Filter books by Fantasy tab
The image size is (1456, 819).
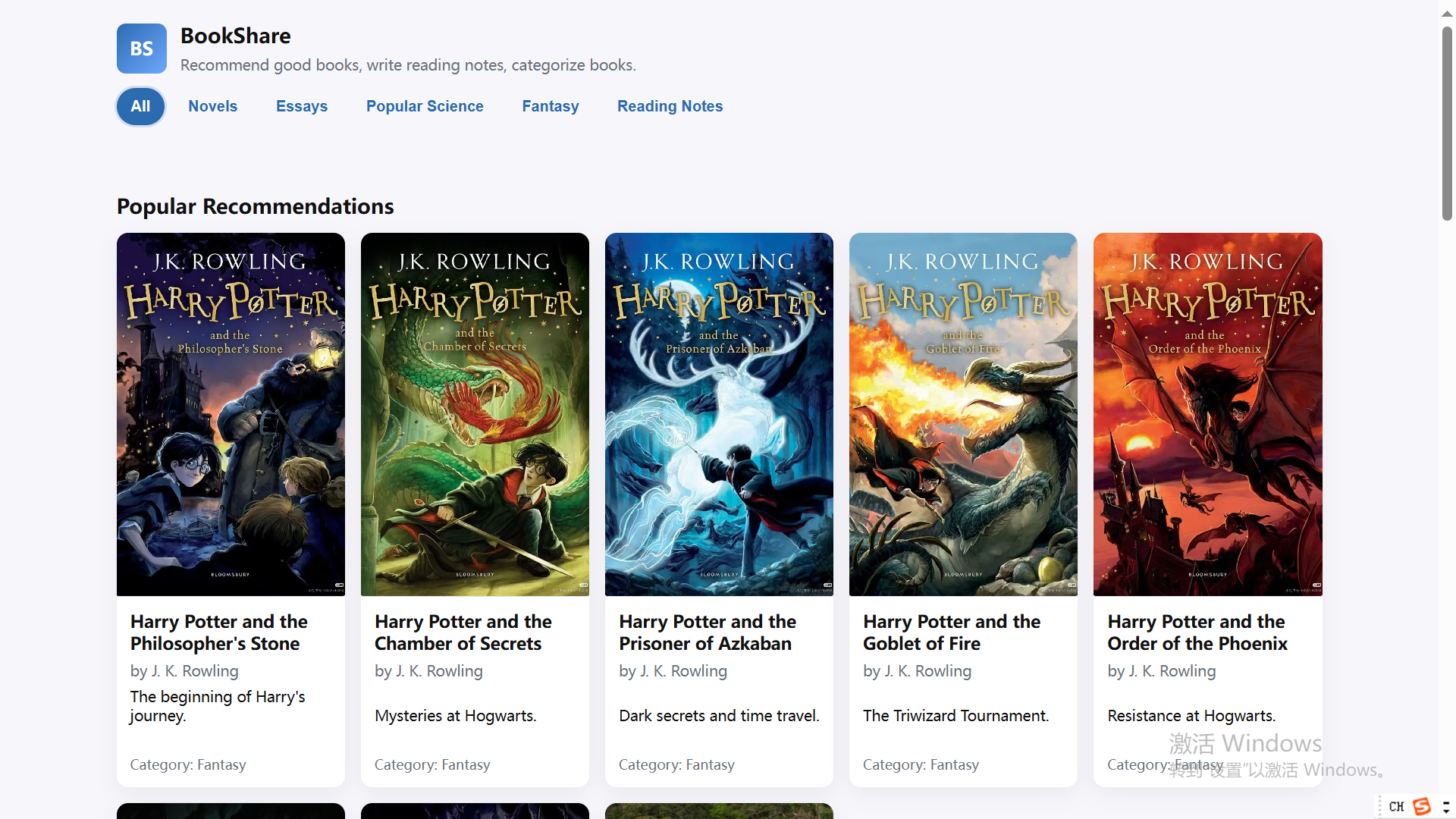pyautogui.click(x=550, y=106)
